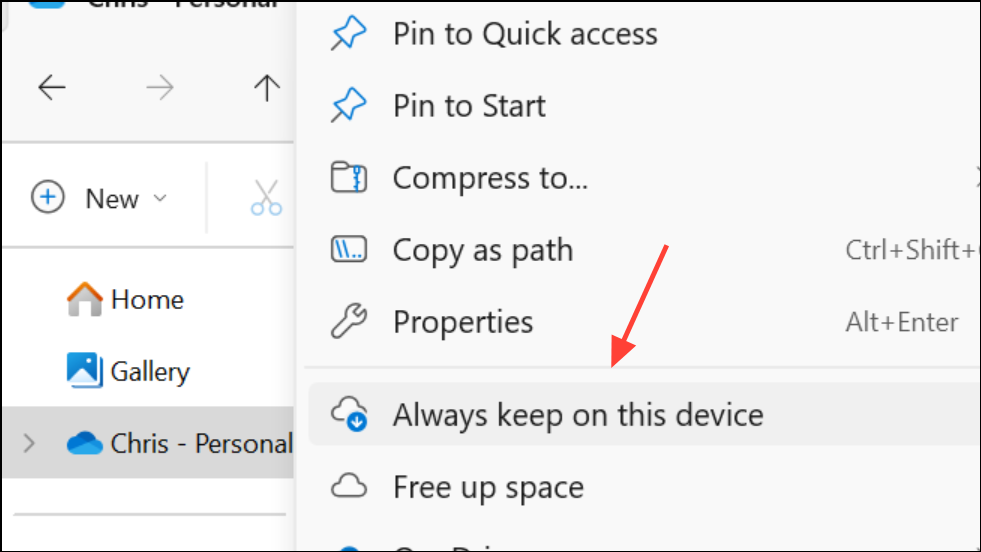Choose Free up space menu entry
Viewport: 981px width, 552px height.
point(644,486)
